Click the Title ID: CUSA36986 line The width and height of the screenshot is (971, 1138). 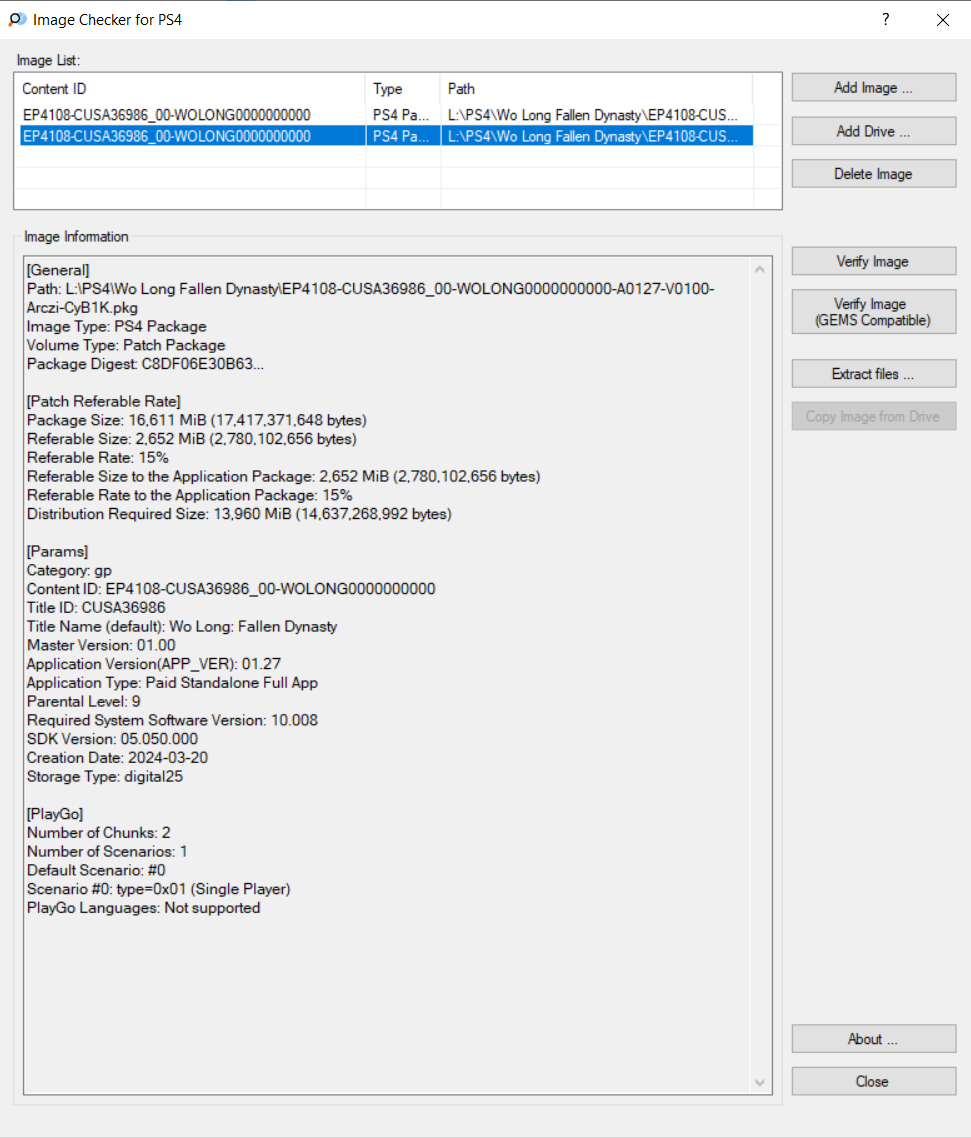(x=96, y=607)
